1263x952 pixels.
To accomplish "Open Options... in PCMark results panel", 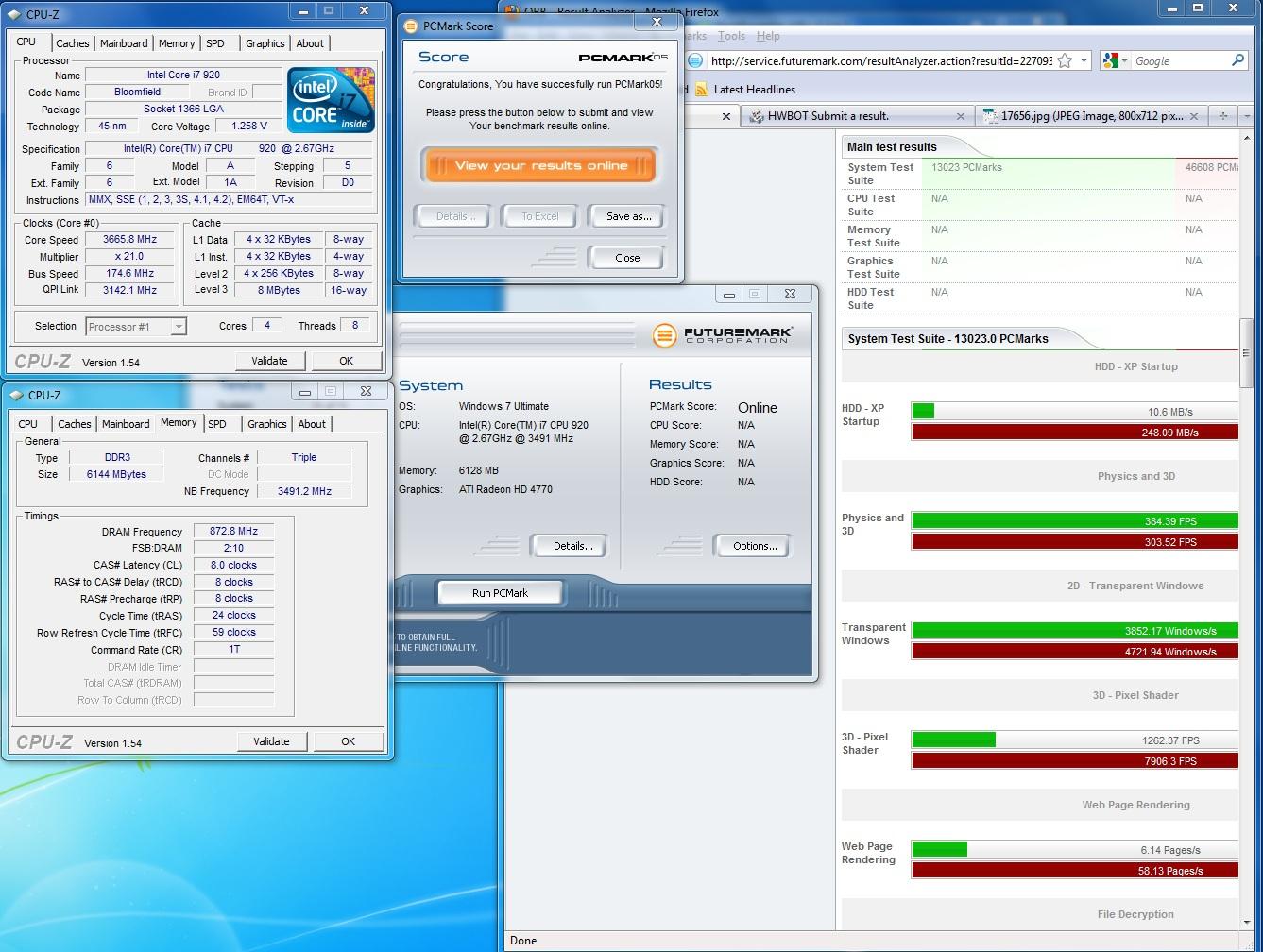I will pyautogui.click(x=755, y=546).
